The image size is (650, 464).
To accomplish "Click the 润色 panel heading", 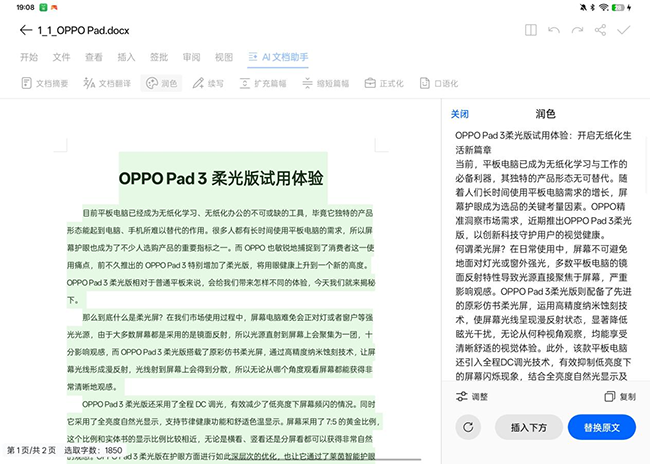I will coord(545,114).
